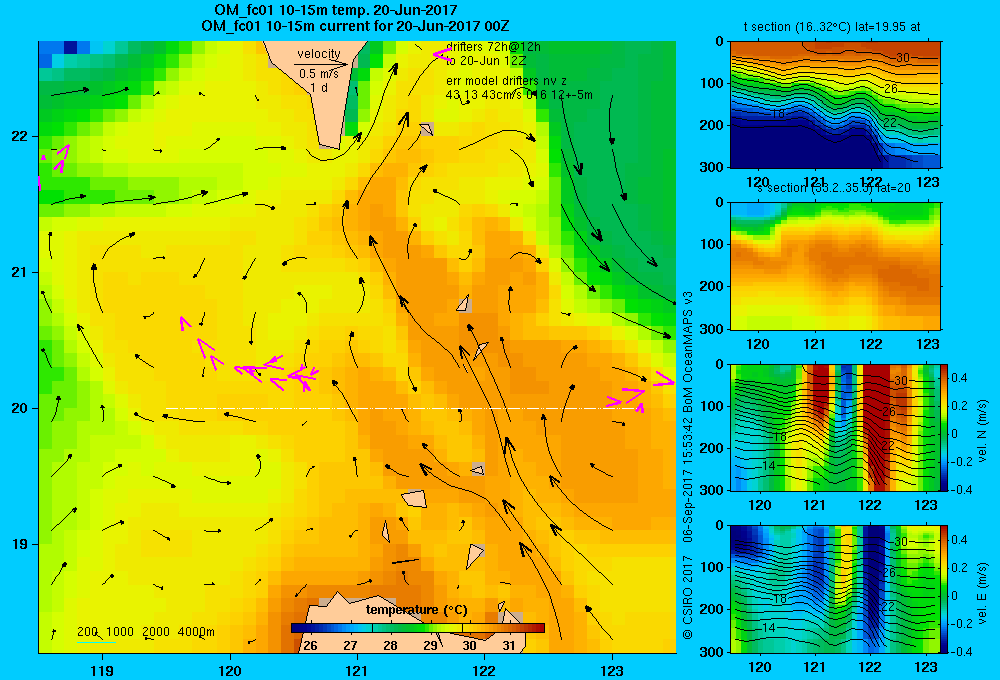Open the temperature section plot panel
The width and height of the screenshot is (1000, 680).
point(835,105)
